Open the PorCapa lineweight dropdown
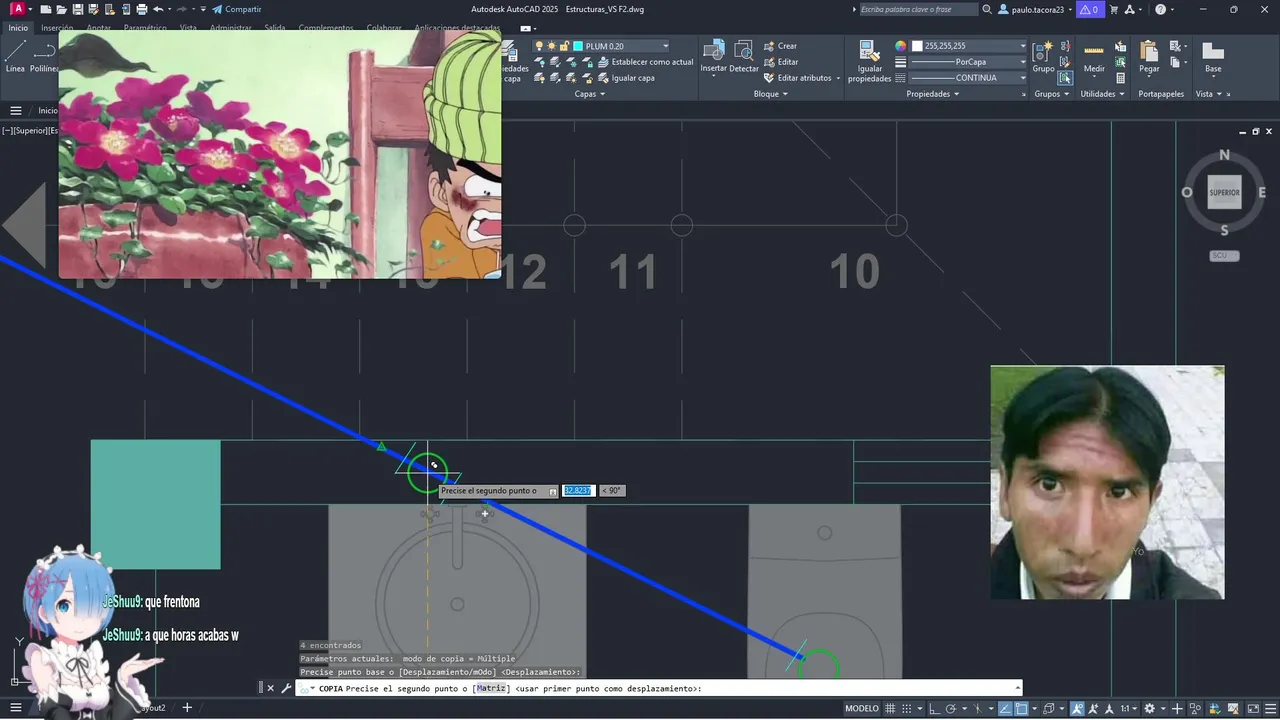Image resolution: width=1280 pixels, height=720 pixels. (x=969, y=62)
